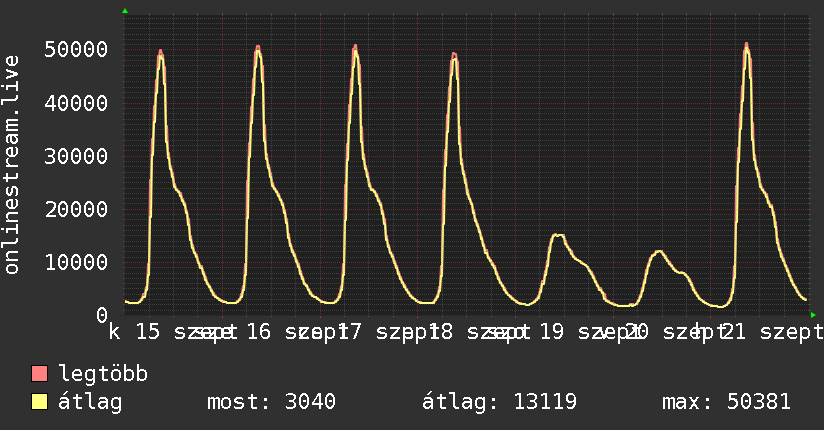Click the 50000 y-axis label
This screenshot has height=430, width=824.
[x=76, y=49]
